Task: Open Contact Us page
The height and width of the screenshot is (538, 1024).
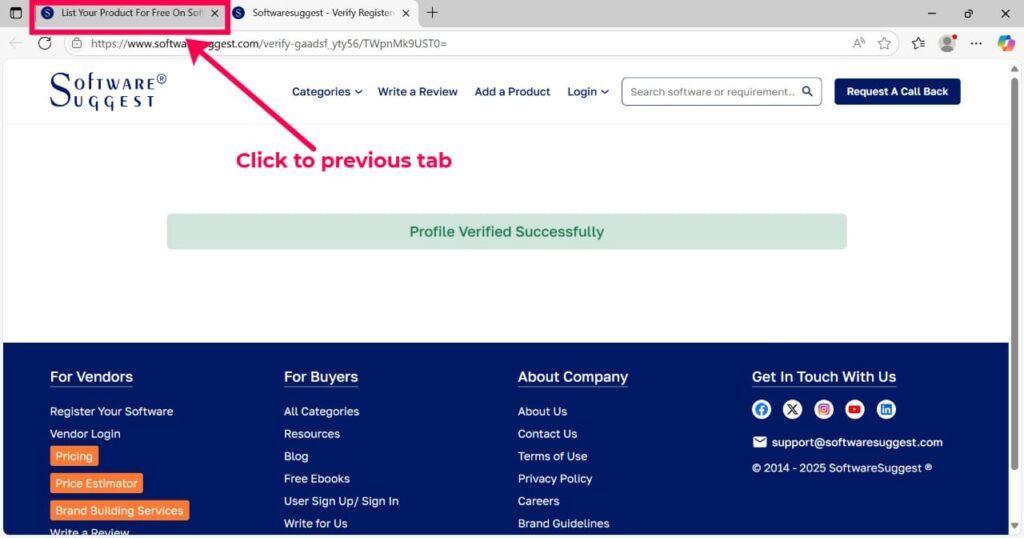Action: pos(547,434)
